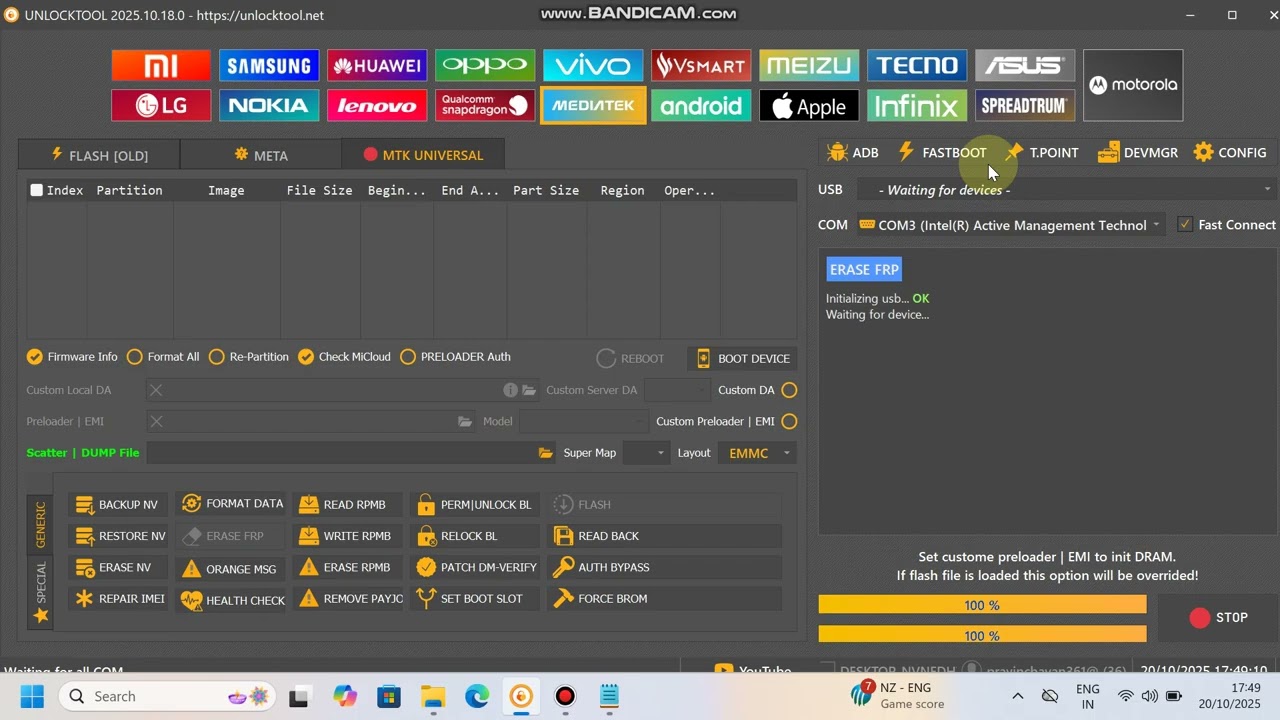Select the Motorola brand logo
The image size is (1280, 720).
pos(1133,85)
